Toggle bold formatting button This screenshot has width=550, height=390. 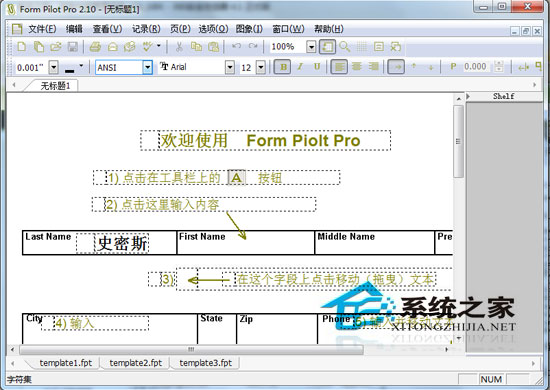coord(283,67)
